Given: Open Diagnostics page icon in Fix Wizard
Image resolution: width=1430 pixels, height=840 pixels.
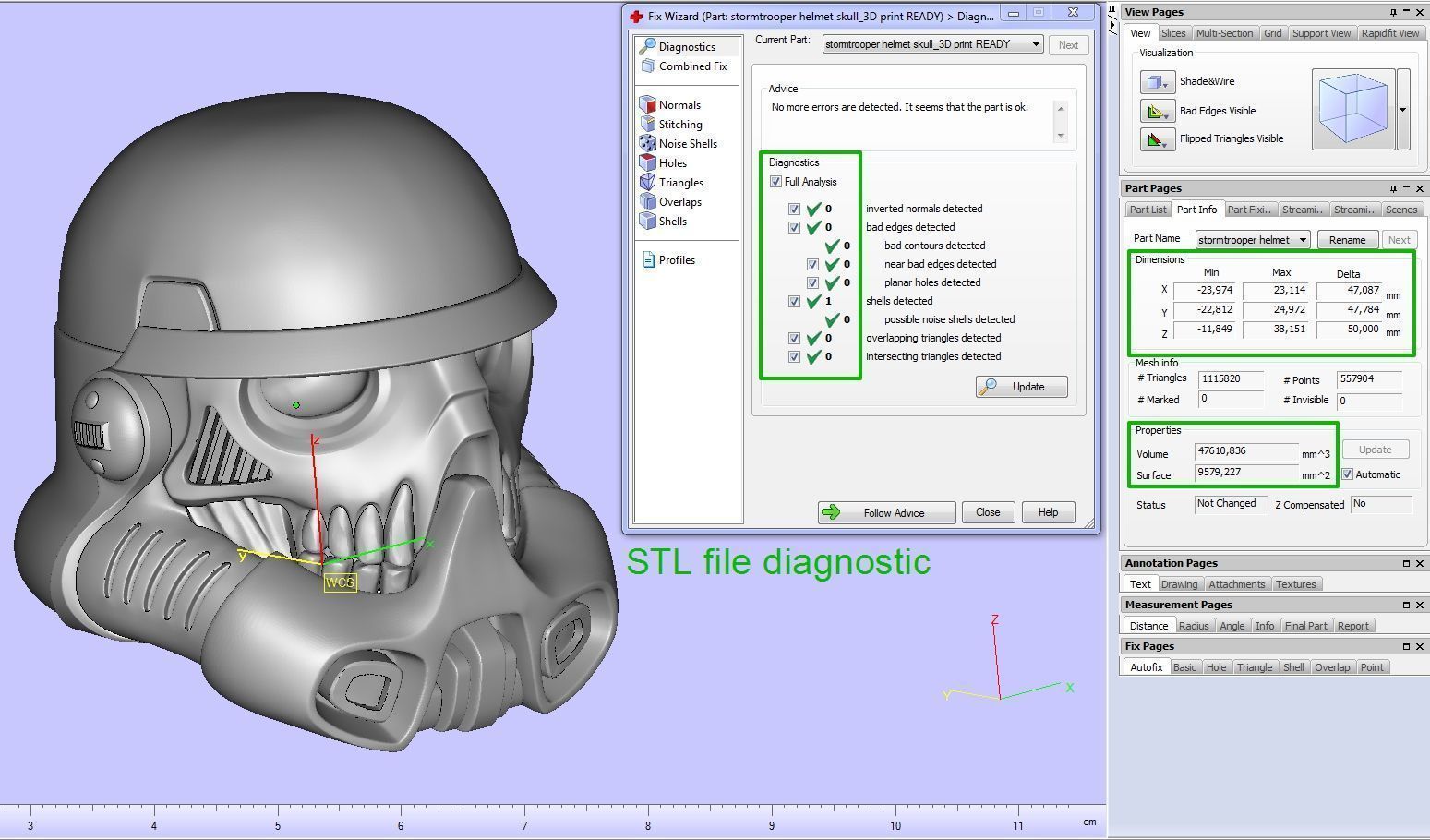Looking at the screenshot, I should [x=647, y=46].
